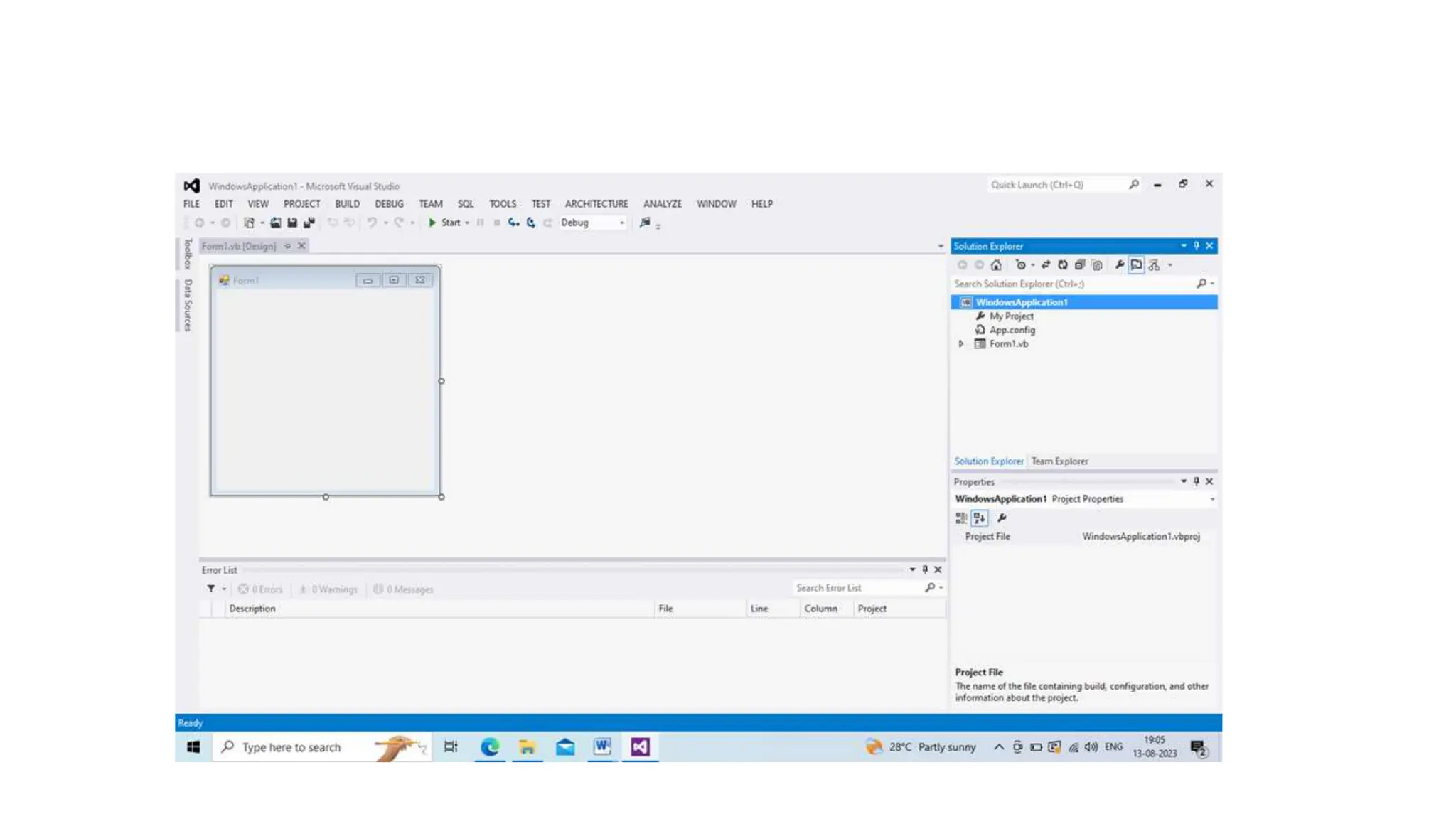Click the Step Into debug icon
The height and width of the screenshot is (819, 1456).
(513, 223)
